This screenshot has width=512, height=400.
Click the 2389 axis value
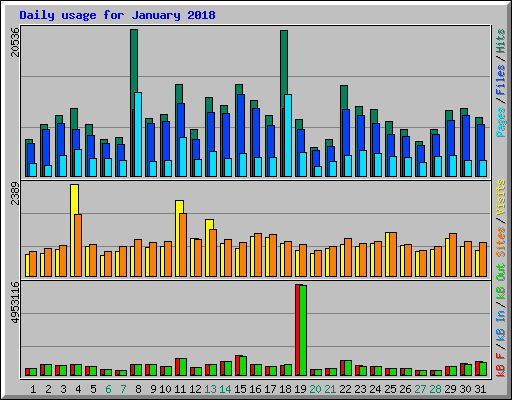point(15,193)
